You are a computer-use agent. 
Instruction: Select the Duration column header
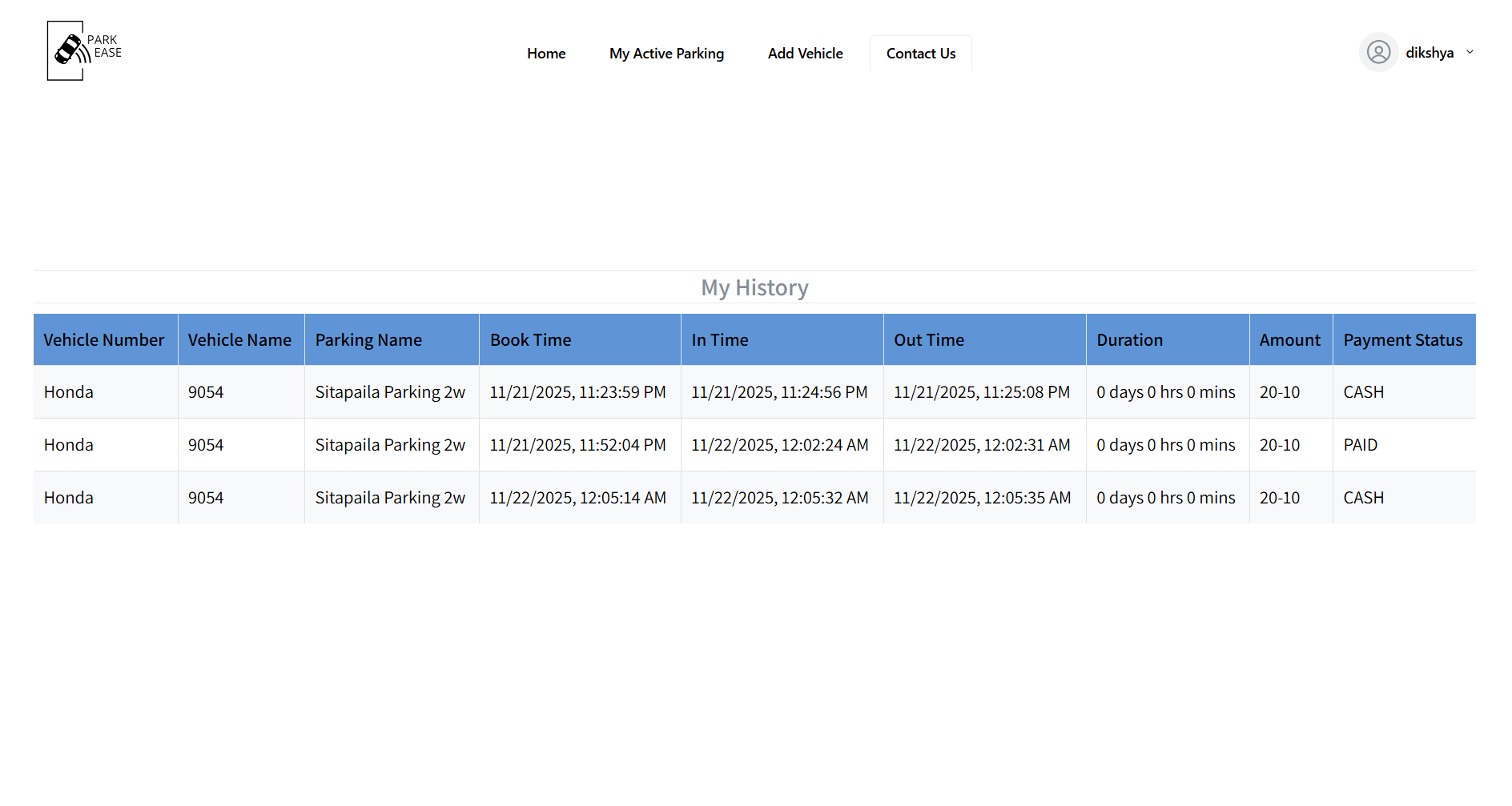pos(1129,339)
